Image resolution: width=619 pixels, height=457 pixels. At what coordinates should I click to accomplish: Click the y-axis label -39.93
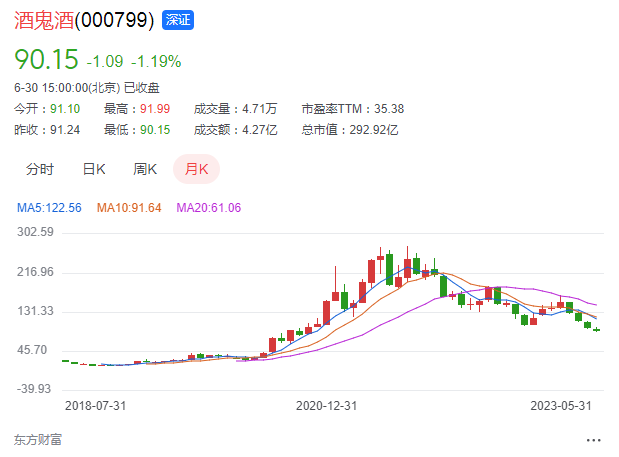34,389
